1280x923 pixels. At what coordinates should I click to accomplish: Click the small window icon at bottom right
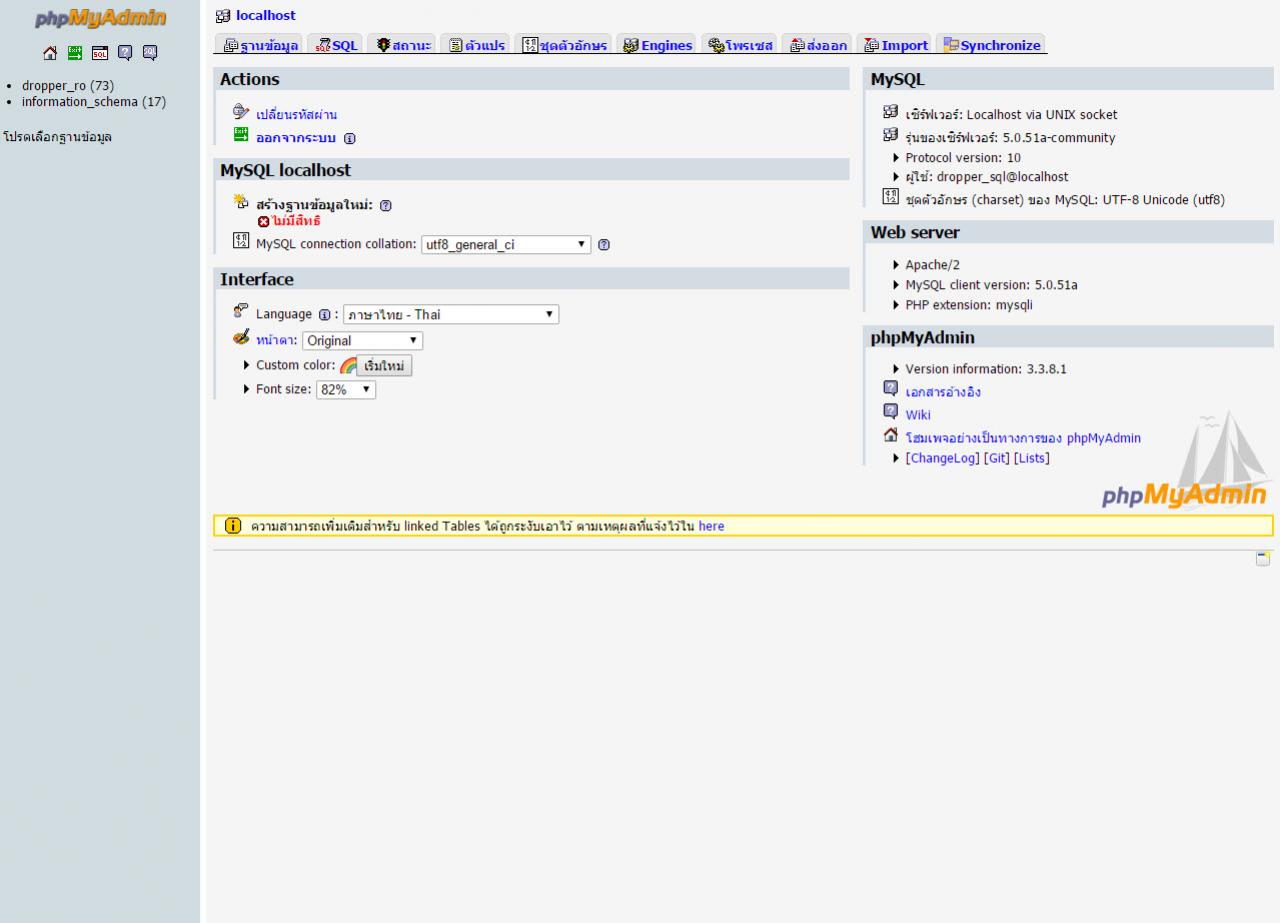pyautogui.click(x=1263, y=559)
